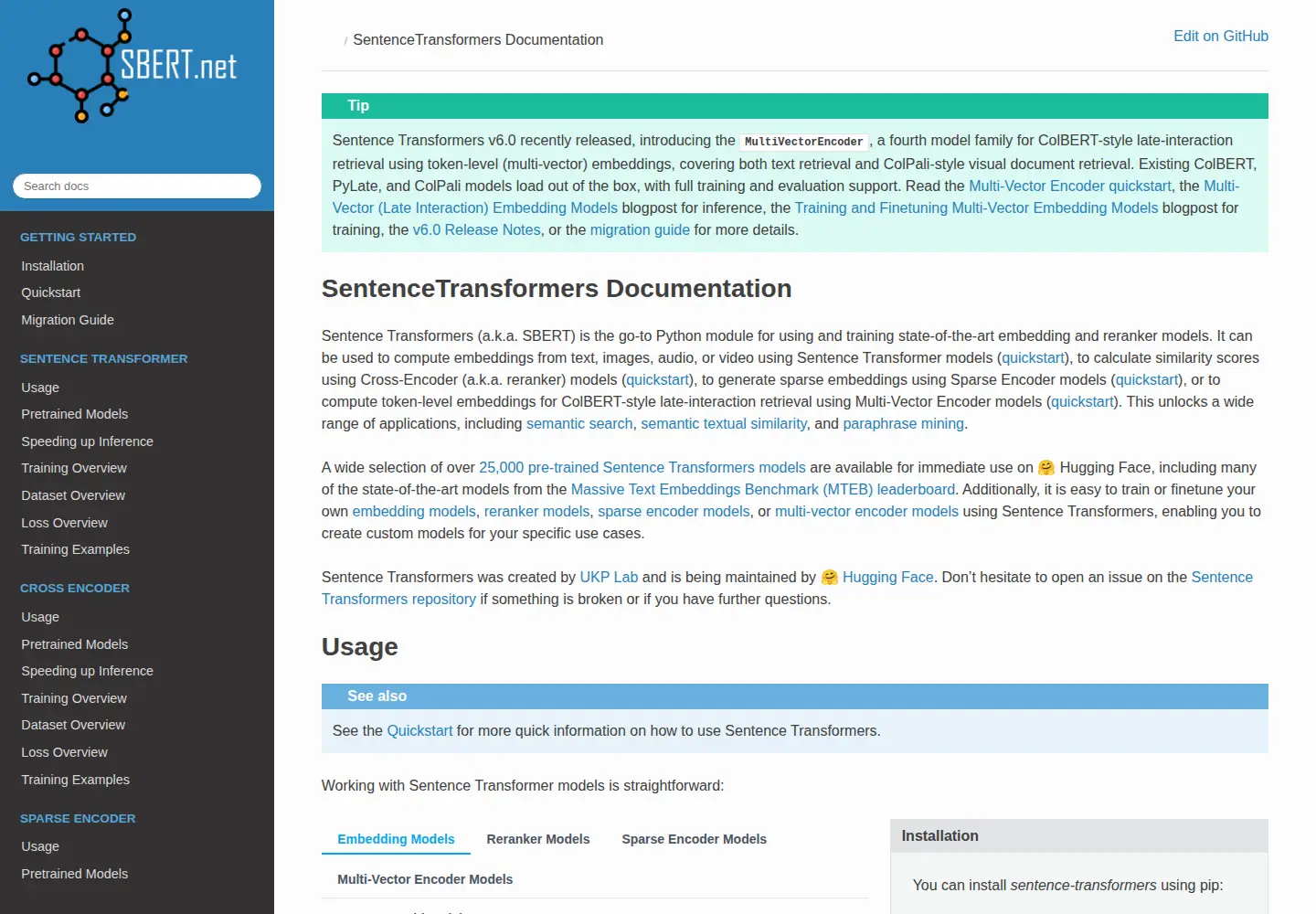
Task: Open Loss Overview under Cross Encoder
Action: pyautogui.click(x=65, y=752)
